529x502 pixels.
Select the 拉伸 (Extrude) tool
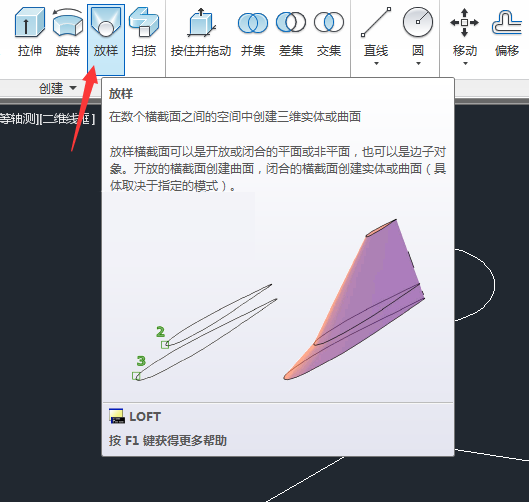[x=30, y=32]
